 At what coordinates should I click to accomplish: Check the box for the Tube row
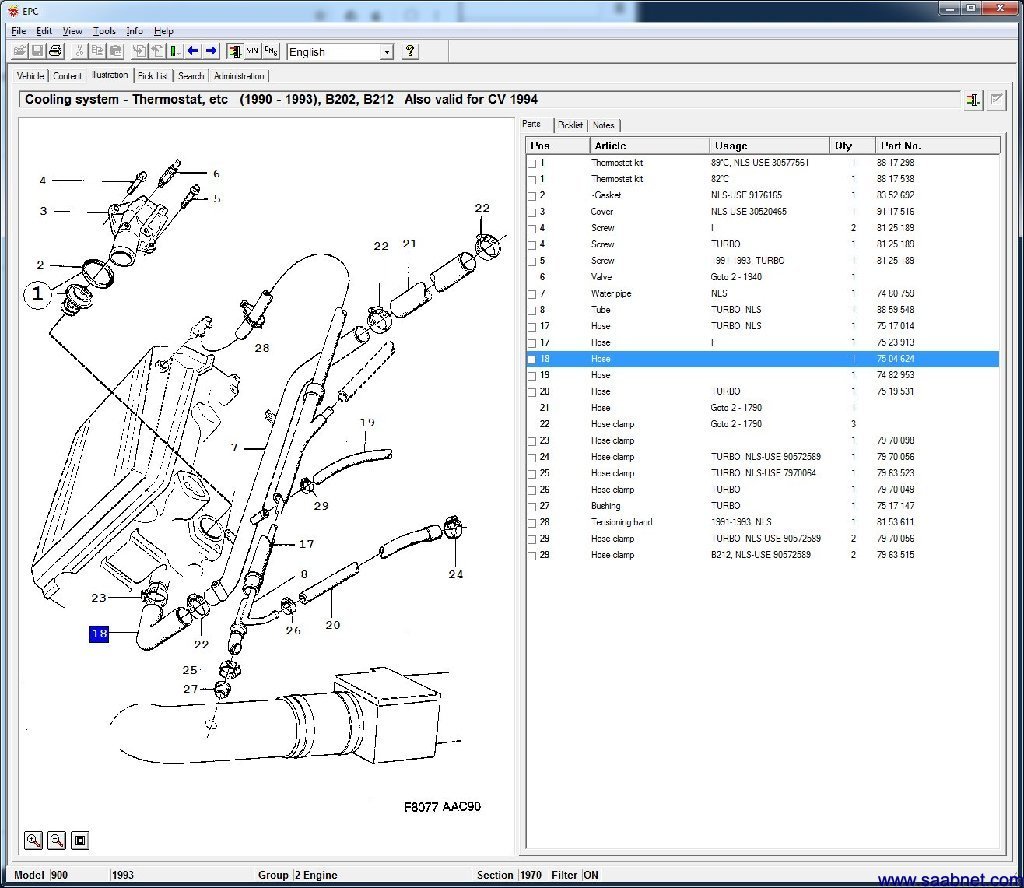(532, 311)
